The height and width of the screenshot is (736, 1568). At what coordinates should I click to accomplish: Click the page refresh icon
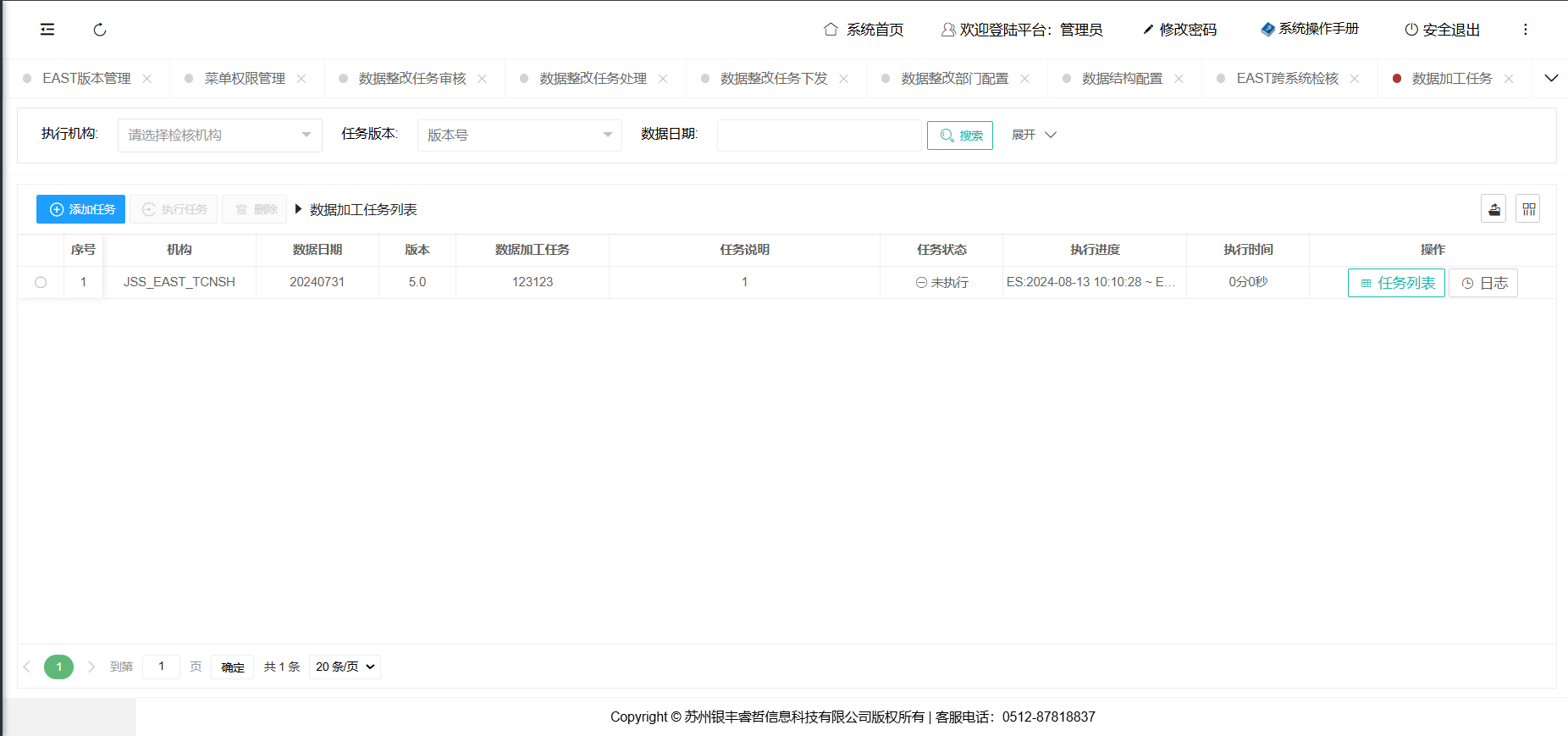click(x=100, y=30)
